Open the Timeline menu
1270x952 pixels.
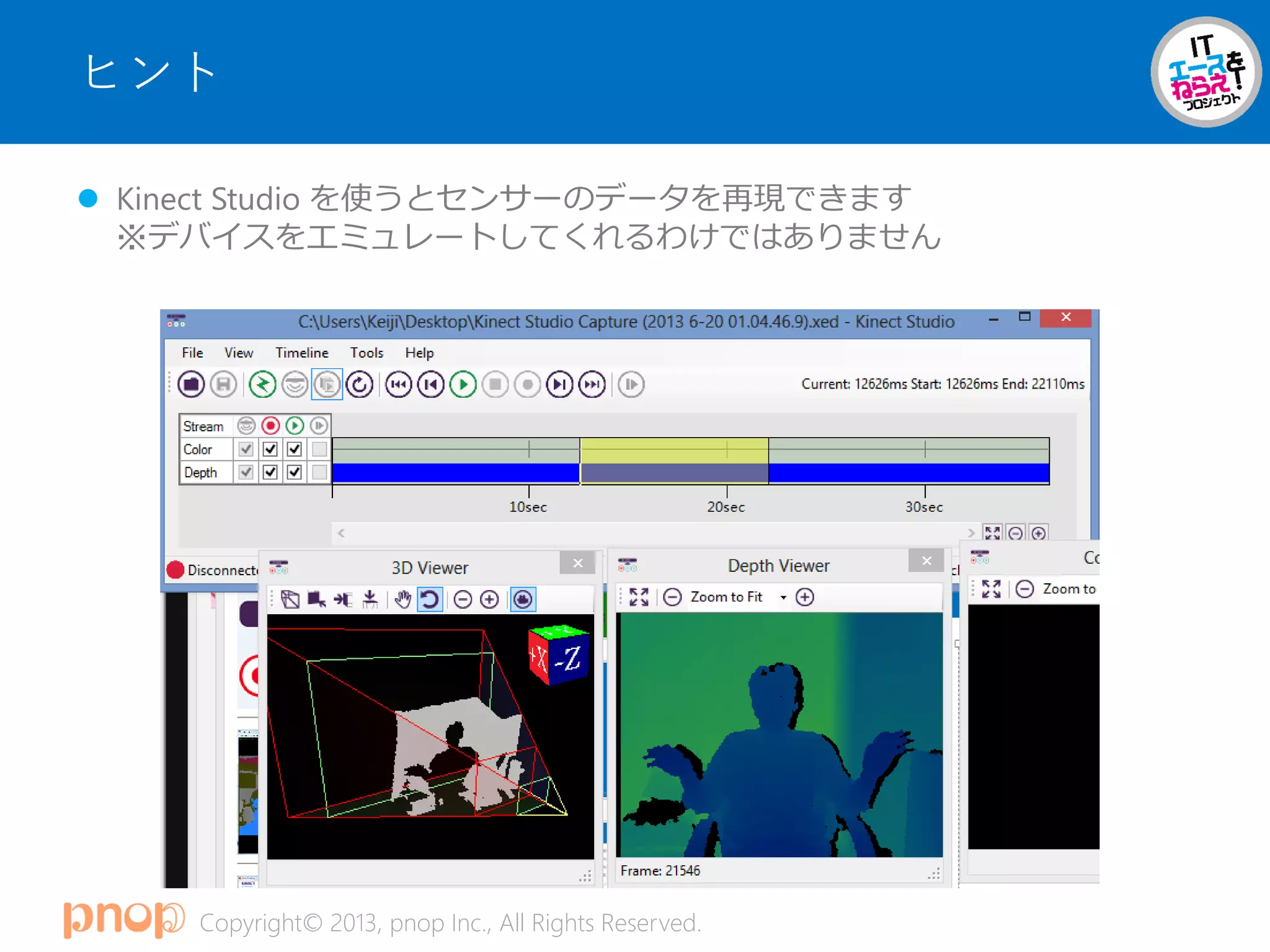pyautogui.click(x=302, y=353)
